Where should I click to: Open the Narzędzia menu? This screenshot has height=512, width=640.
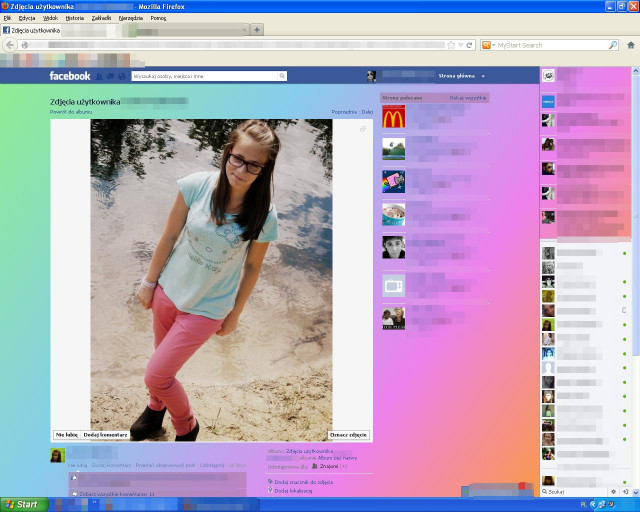tap(131, 18)
